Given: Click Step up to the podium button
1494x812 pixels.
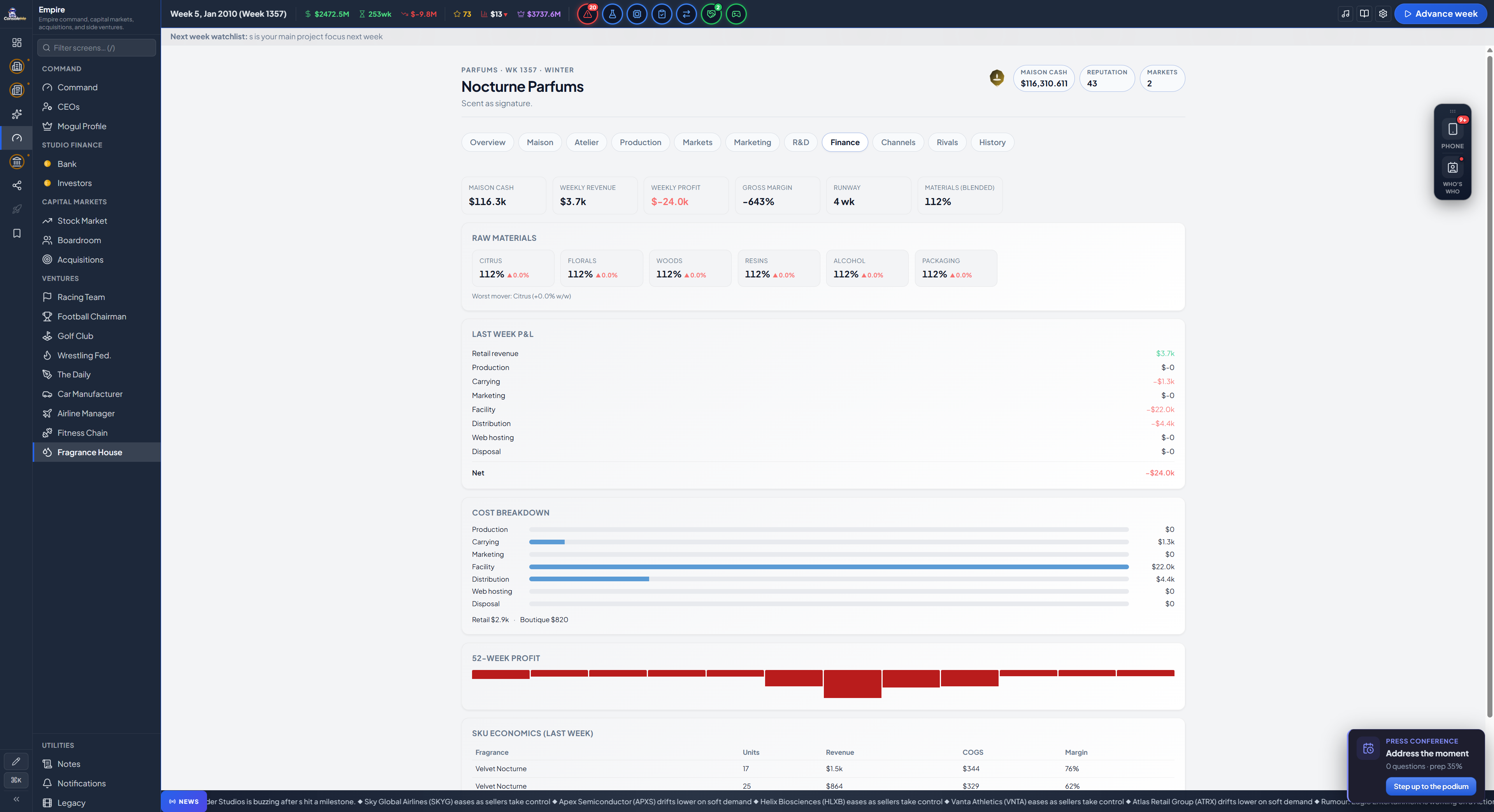Looking at the screenshot, I should (x=1431, y=786).
